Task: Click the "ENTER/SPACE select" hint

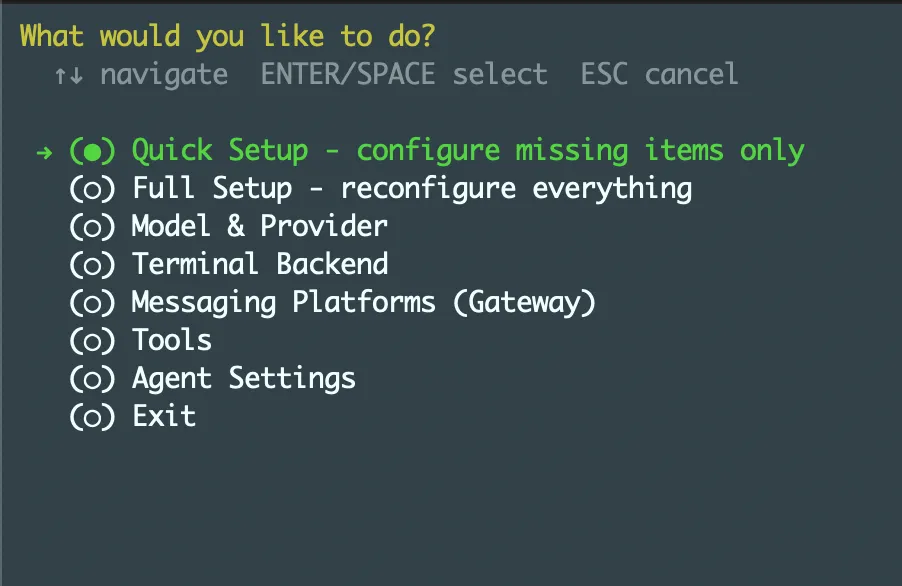Action: click(404, 75)
